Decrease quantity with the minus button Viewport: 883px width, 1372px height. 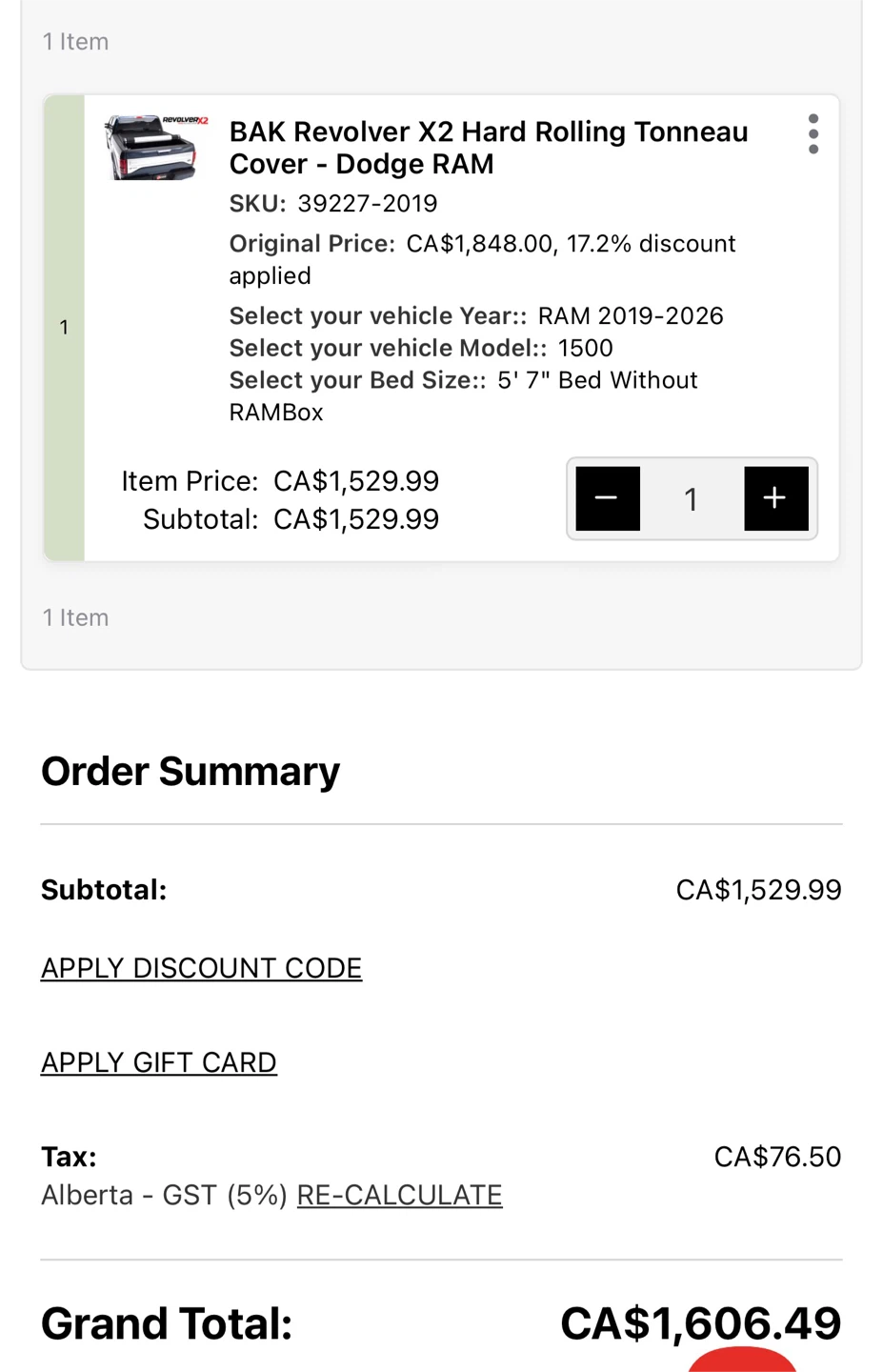coord(608,498)
